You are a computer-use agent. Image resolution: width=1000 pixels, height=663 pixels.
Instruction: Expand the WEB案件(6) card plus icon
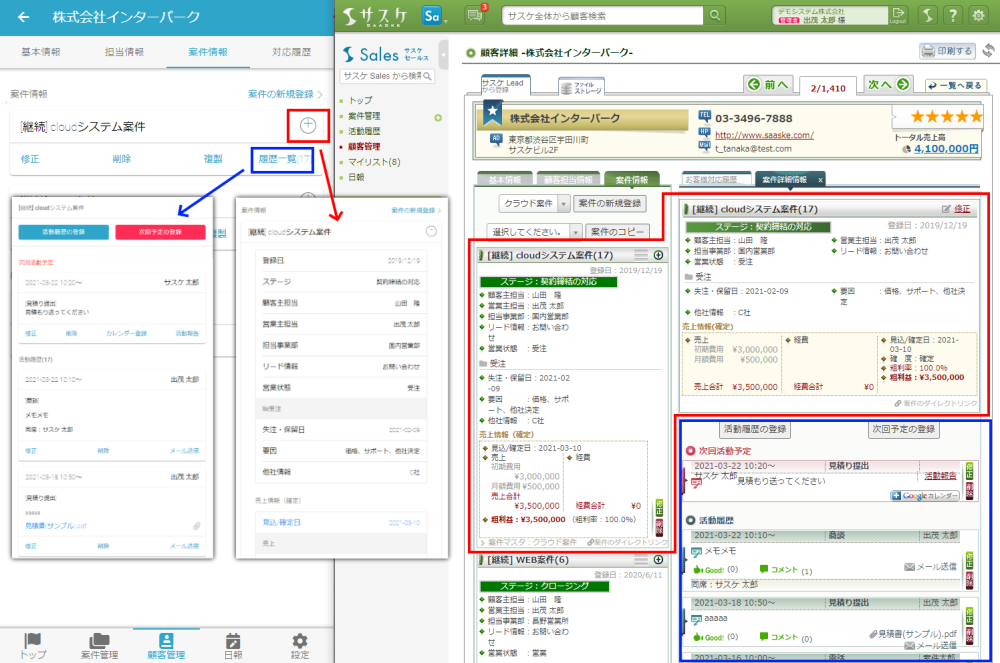coord(658,560)
